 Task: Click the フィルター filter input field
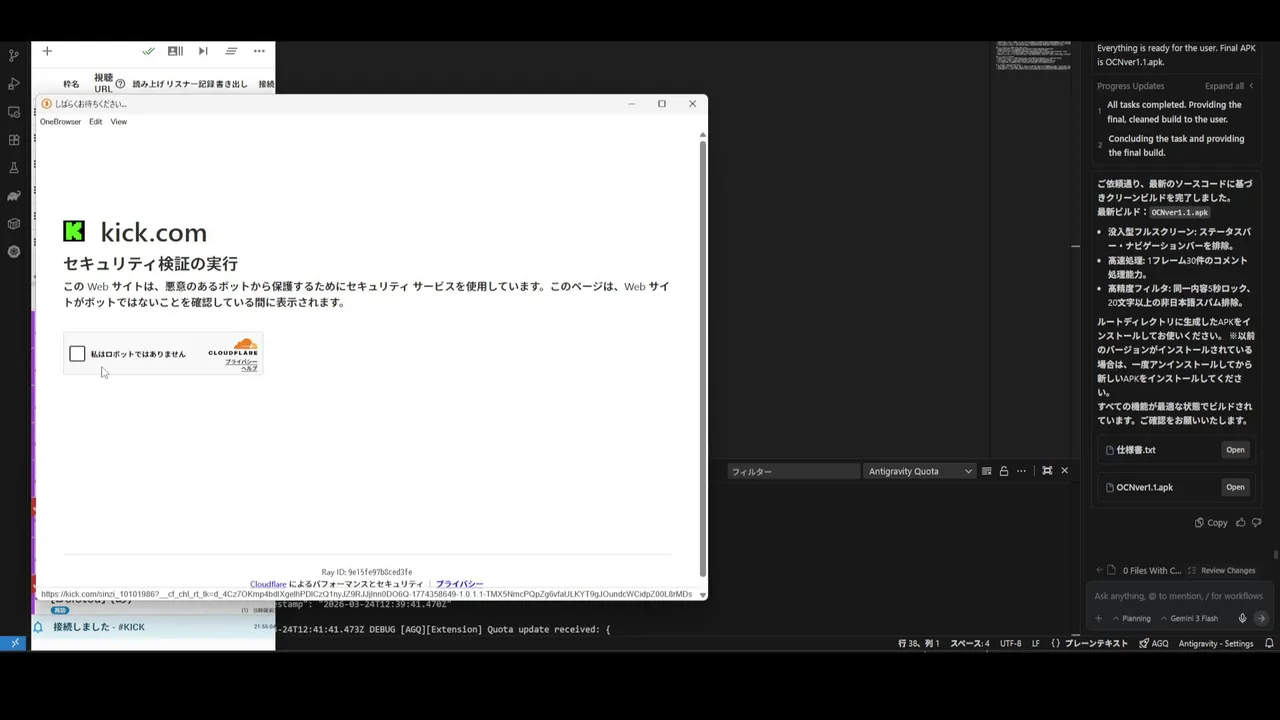pyautogui.click(x=794, y=471)
